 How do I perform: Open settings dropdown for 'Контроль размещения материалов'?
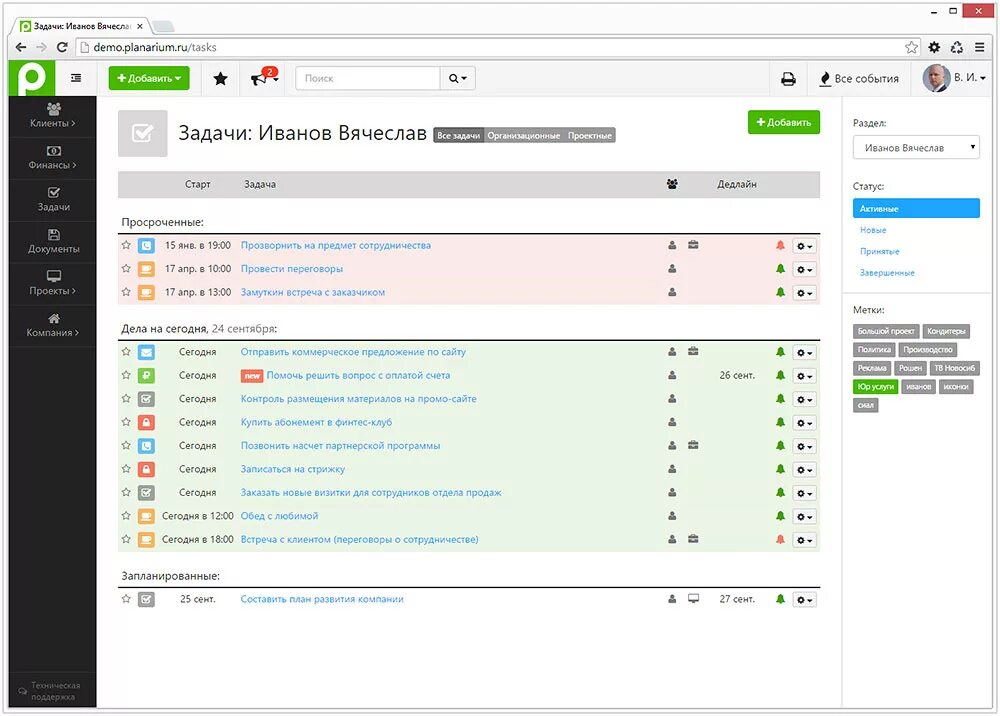(804, 400)
